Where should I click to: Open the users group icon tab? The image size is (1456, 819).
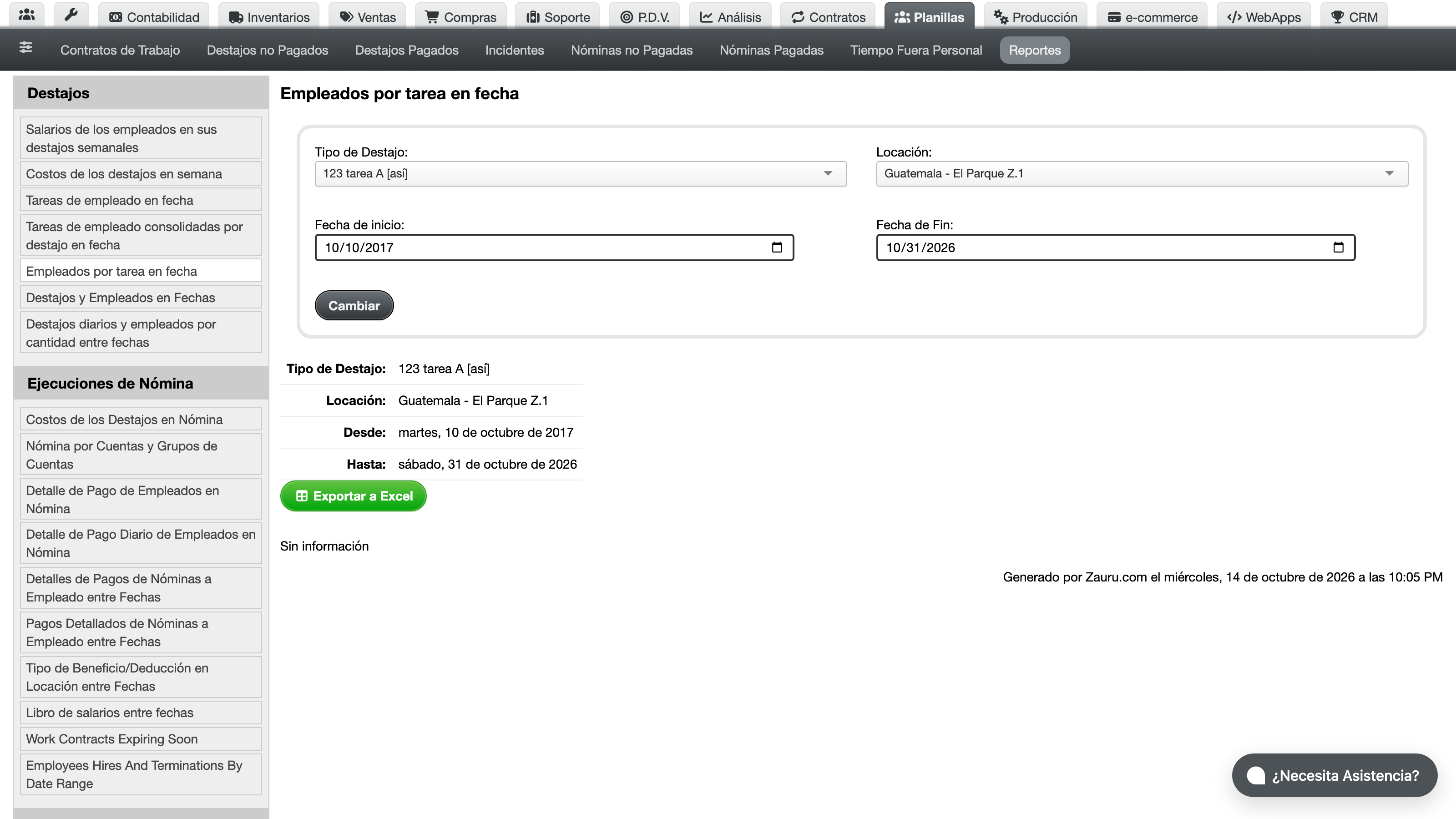[26, 15]
